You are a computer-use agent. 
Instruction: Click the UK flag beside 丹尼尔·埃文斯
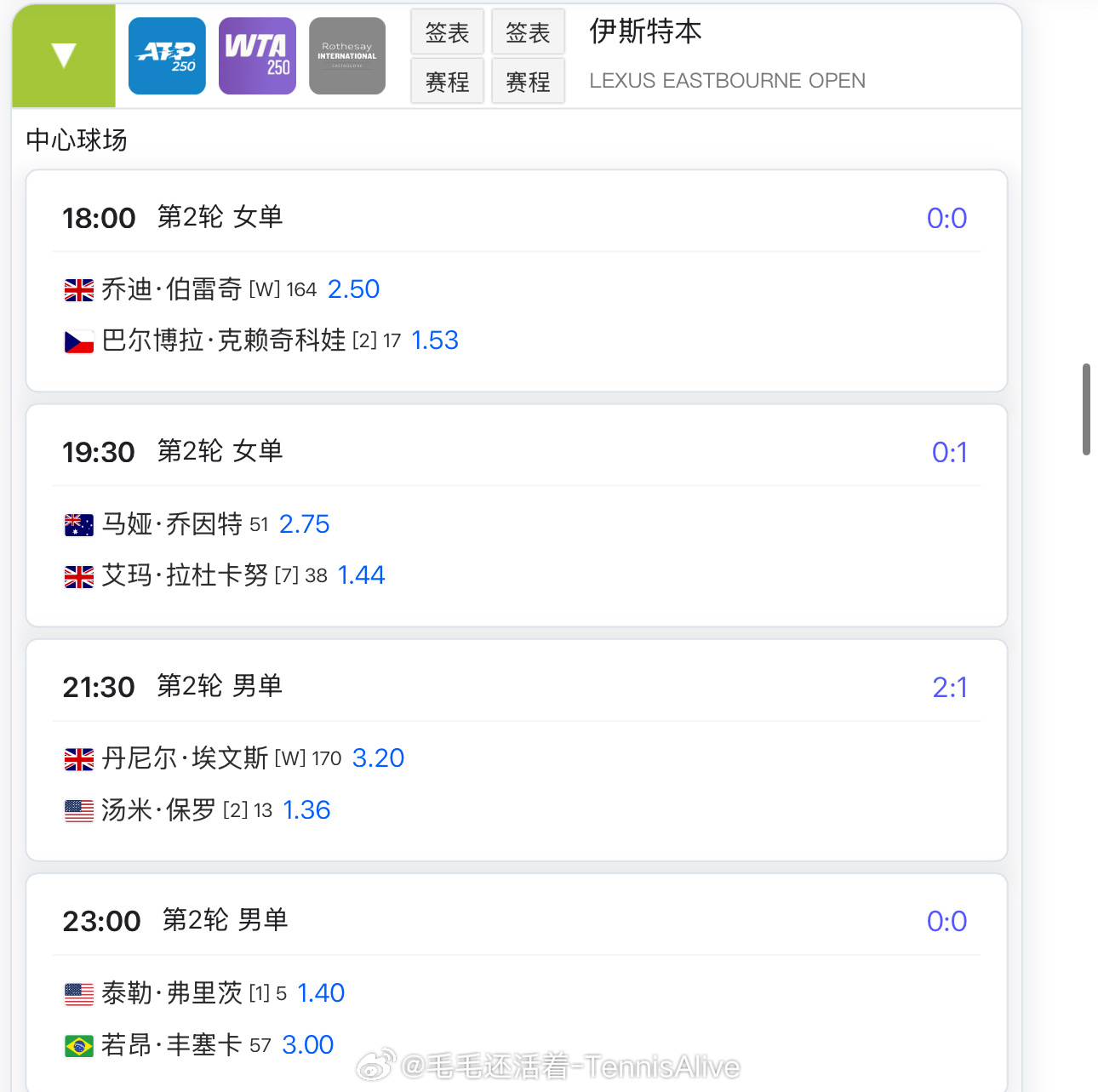click(79, 759)
